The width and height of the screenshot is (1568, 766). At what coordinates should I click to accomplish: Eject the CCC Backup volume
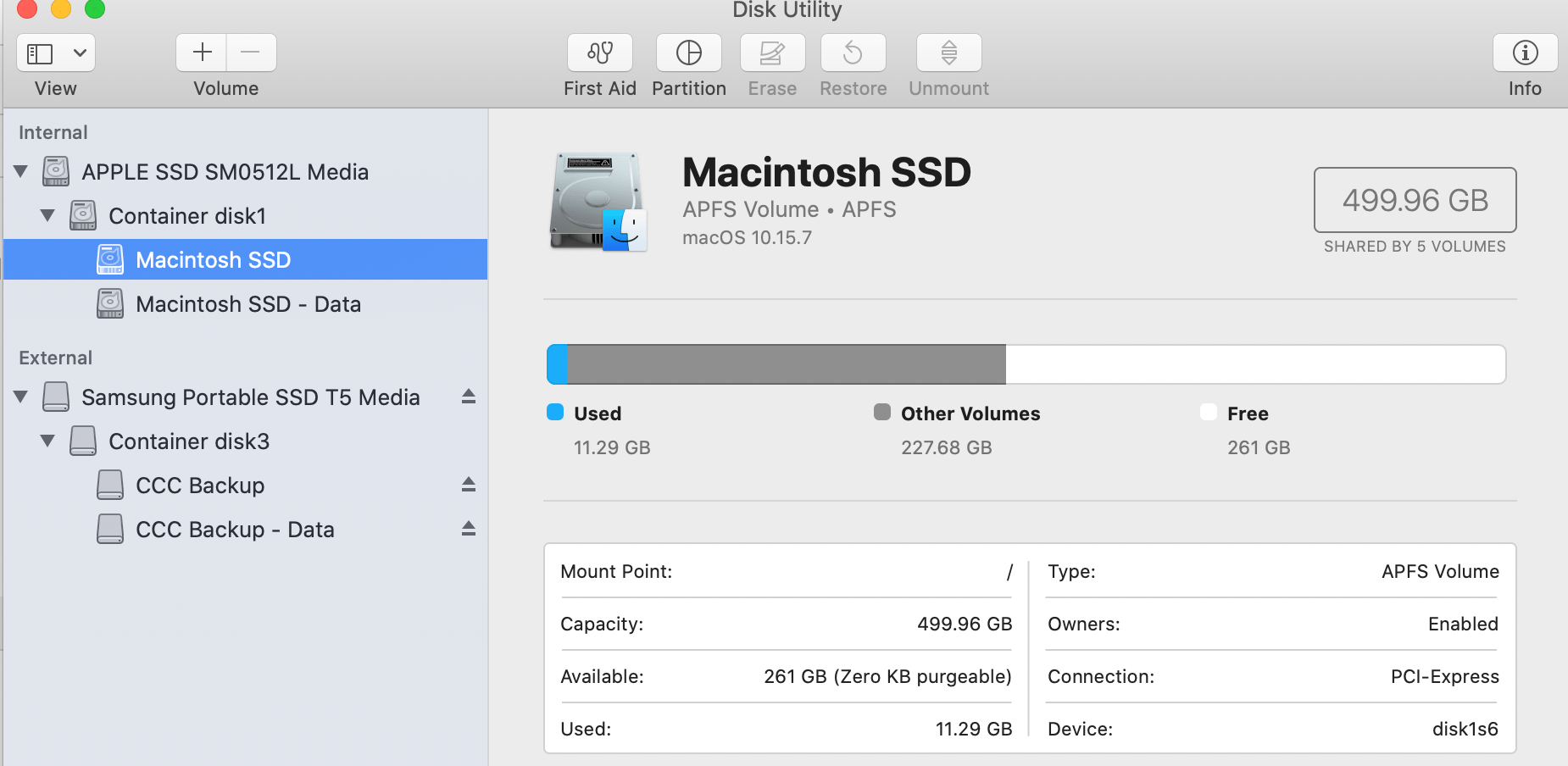469,485
